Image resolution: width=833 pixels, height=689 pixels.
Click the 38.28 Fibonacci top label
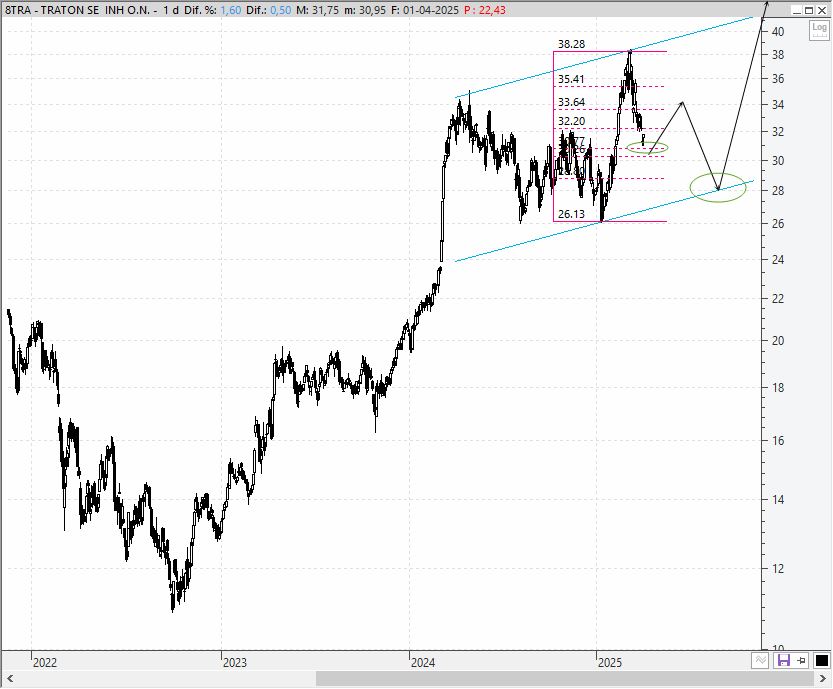(571, 44)
